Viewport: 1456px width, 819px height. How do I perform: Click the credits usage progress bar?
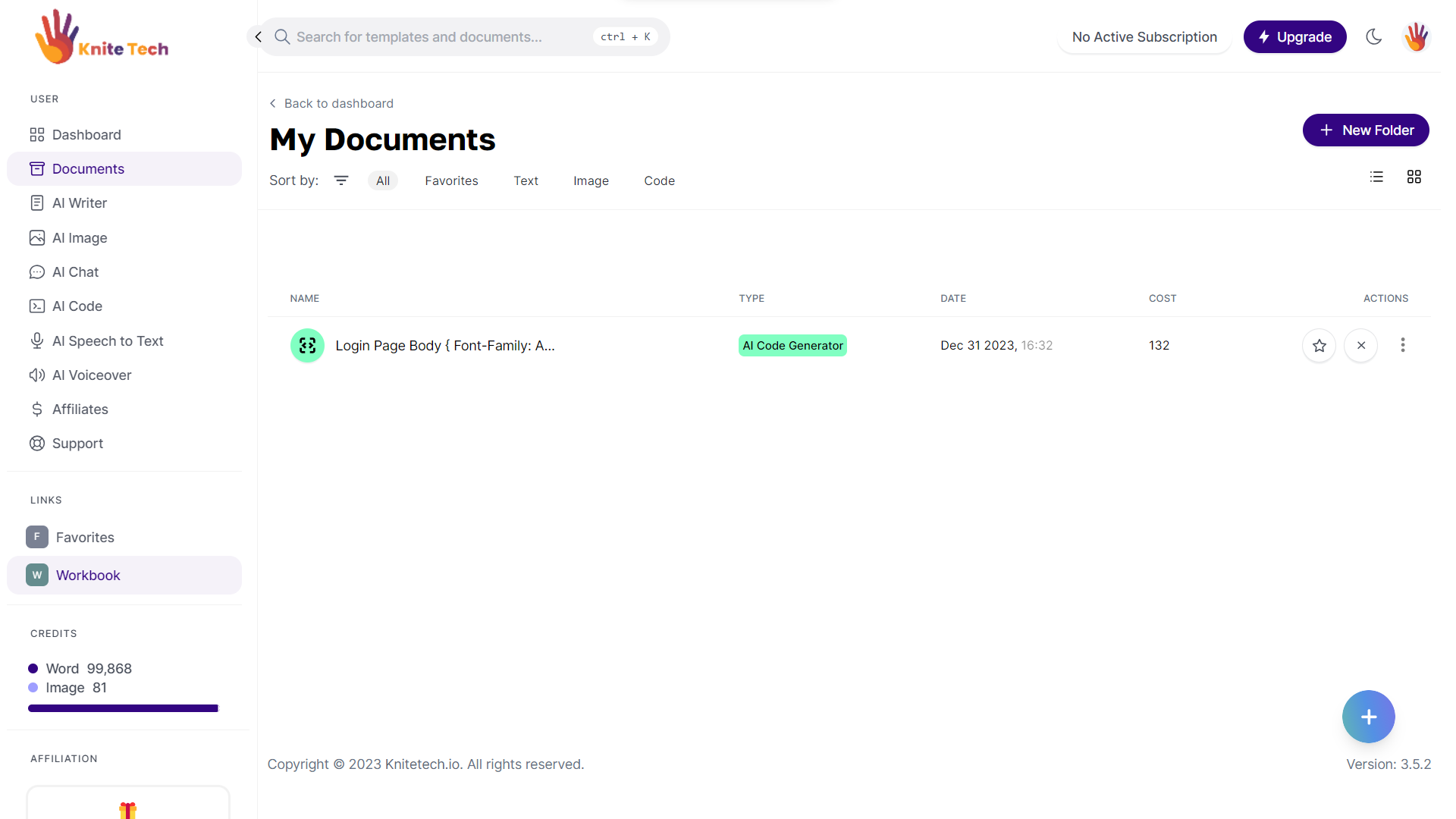point(123,708)
